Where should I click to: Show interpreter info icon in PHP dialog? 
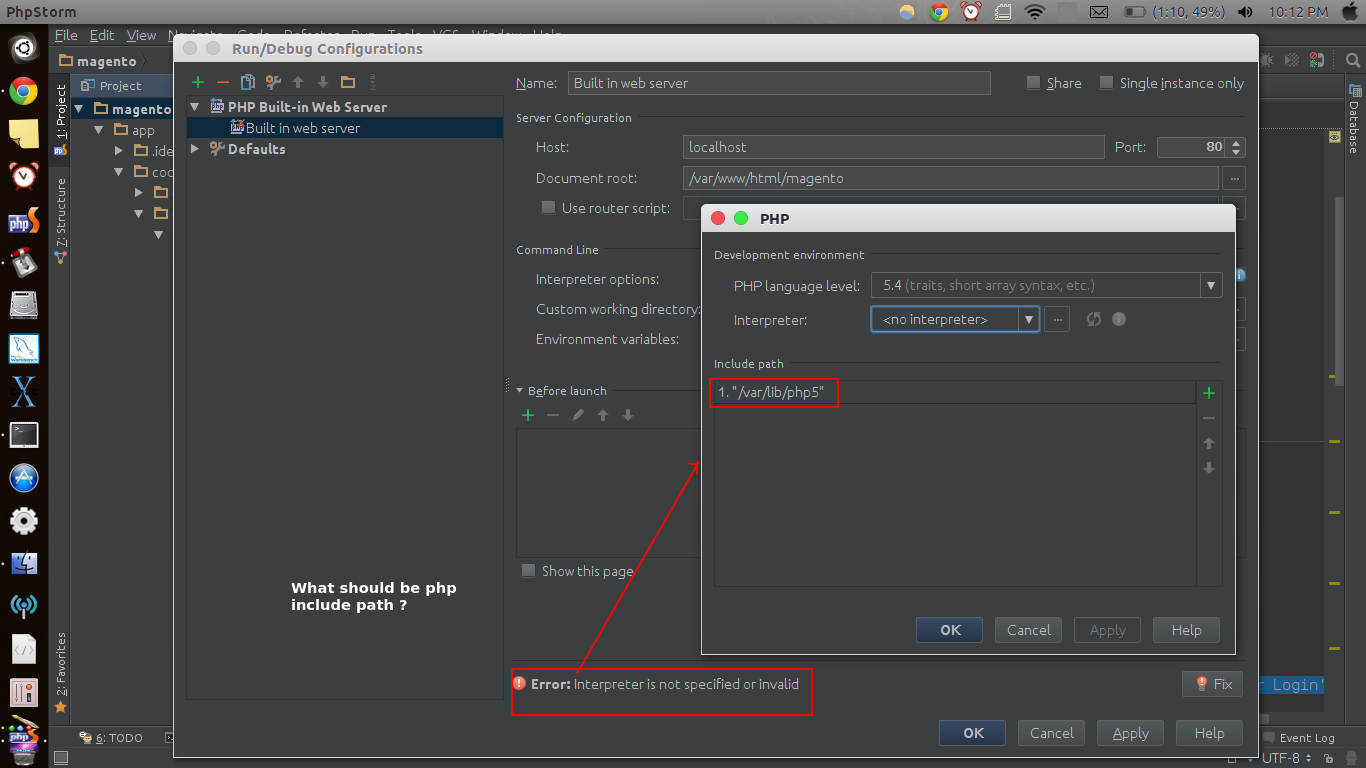(x=1119, y=319)
